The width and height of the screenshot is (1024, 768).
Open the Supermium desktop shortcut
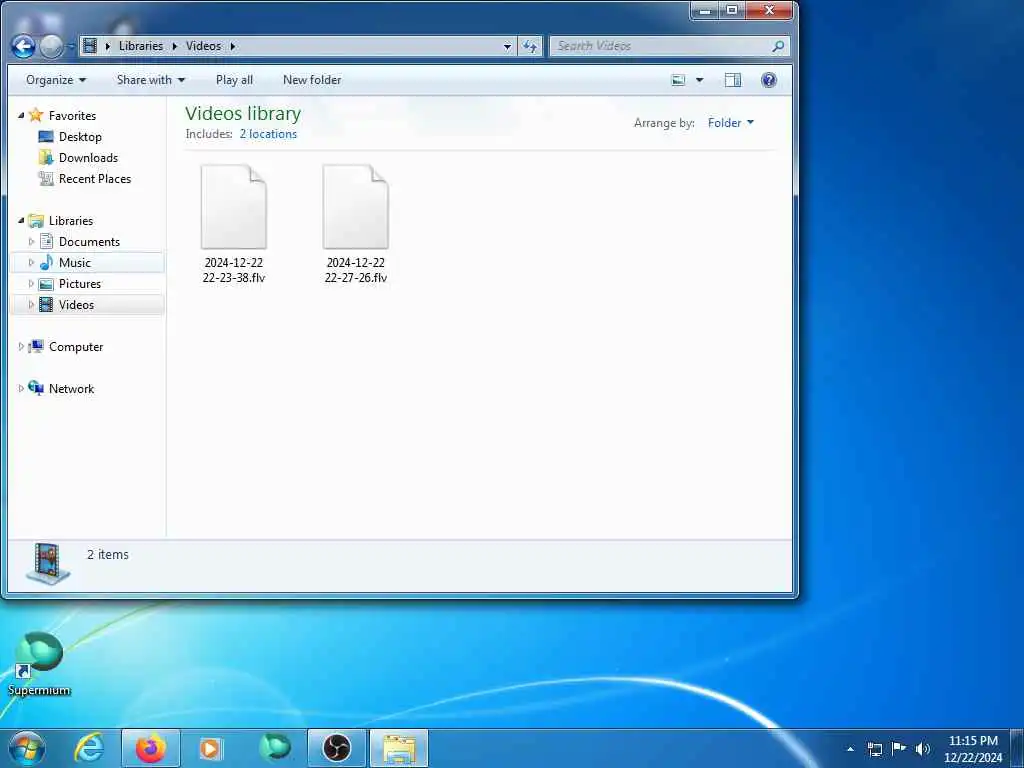pyautogui.click(x=39, y=664)
